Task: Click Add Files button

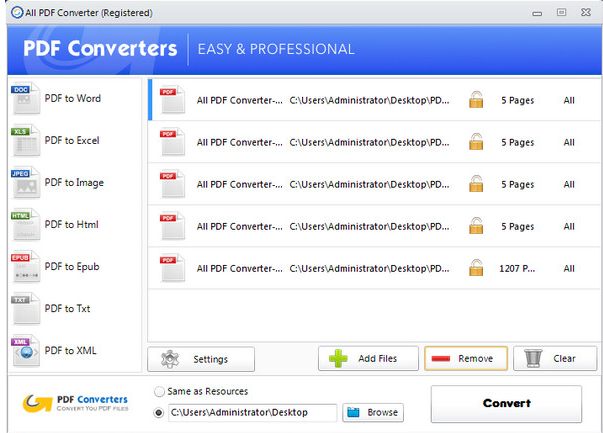Action: tap(368, 358)
